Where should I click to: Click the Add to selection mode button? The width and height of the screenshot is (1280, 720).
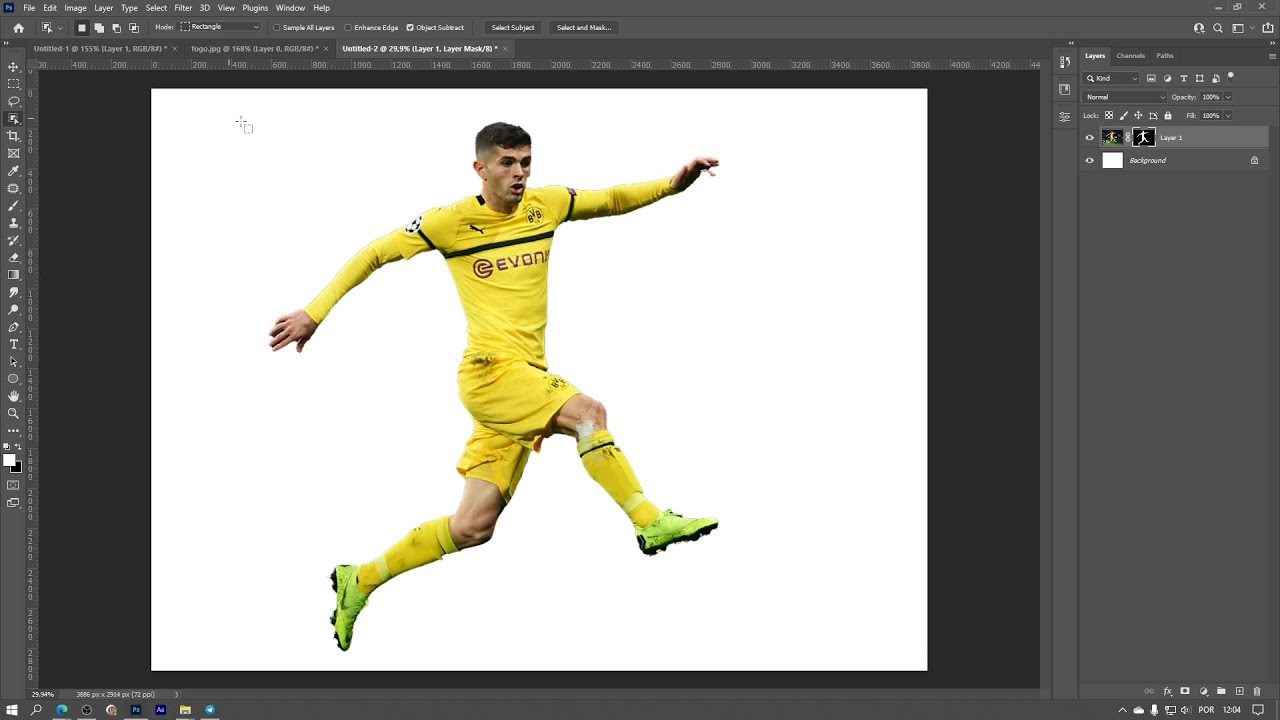(x=99, y=28)
